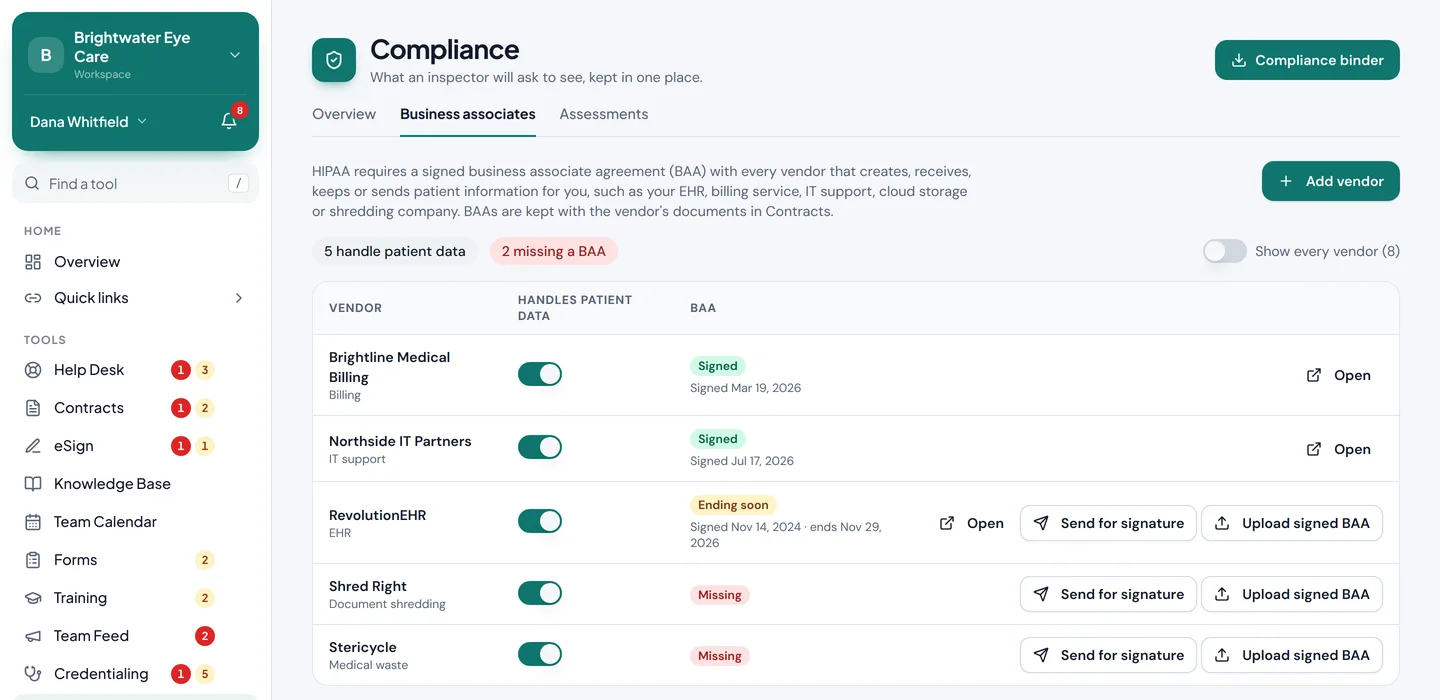Switch to the Overview tab
This screenshot has height=700, width=1440.
pyautogui.click(x=344, y=114)
